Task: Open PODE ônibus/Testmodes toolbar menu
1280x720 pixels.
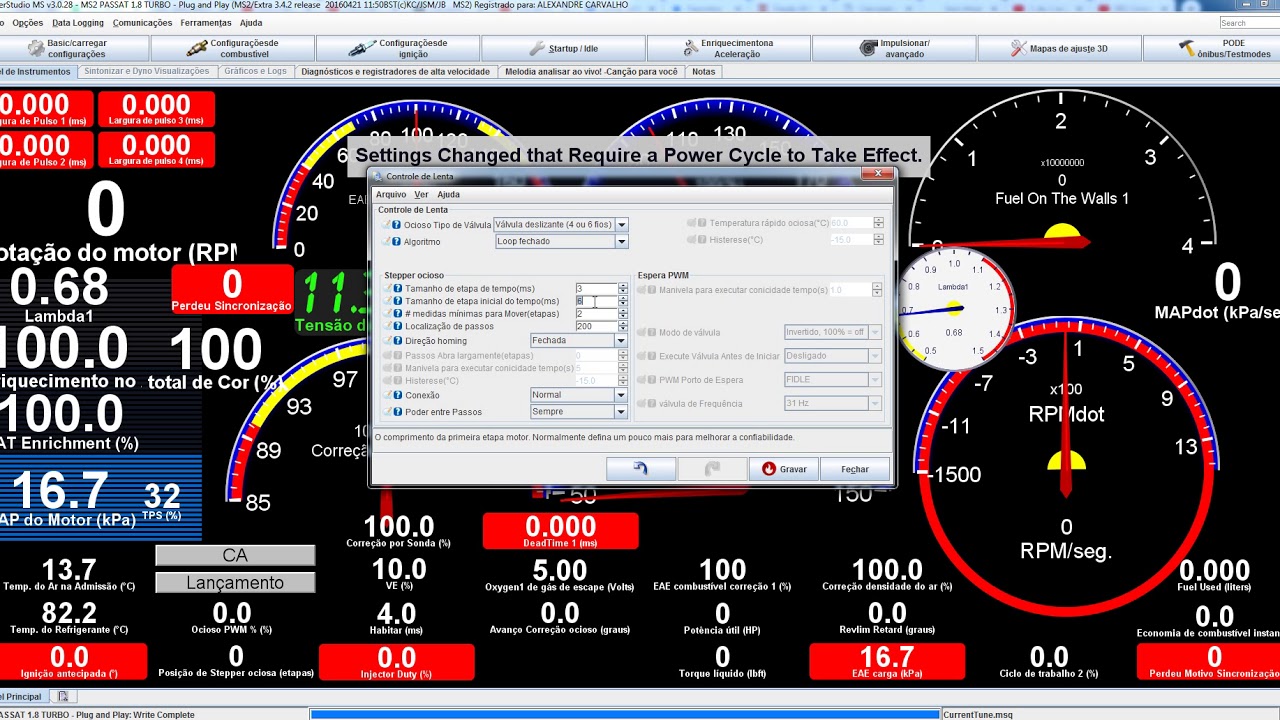Action: click(1211, 48)
